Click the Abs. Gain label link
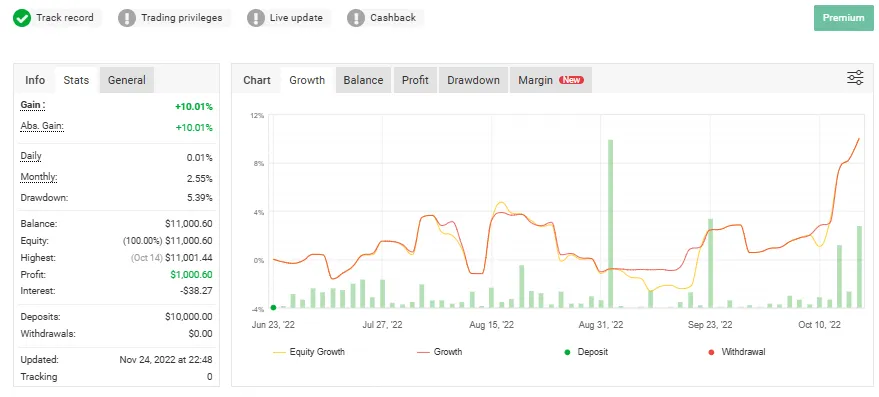 click(42, 127)
